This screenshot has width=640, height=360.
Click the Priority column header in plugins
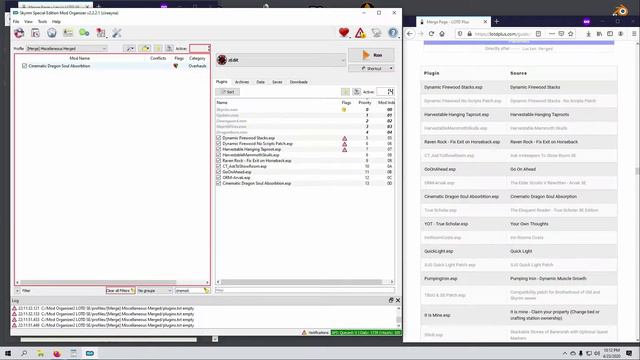click(x=364, y=103)
